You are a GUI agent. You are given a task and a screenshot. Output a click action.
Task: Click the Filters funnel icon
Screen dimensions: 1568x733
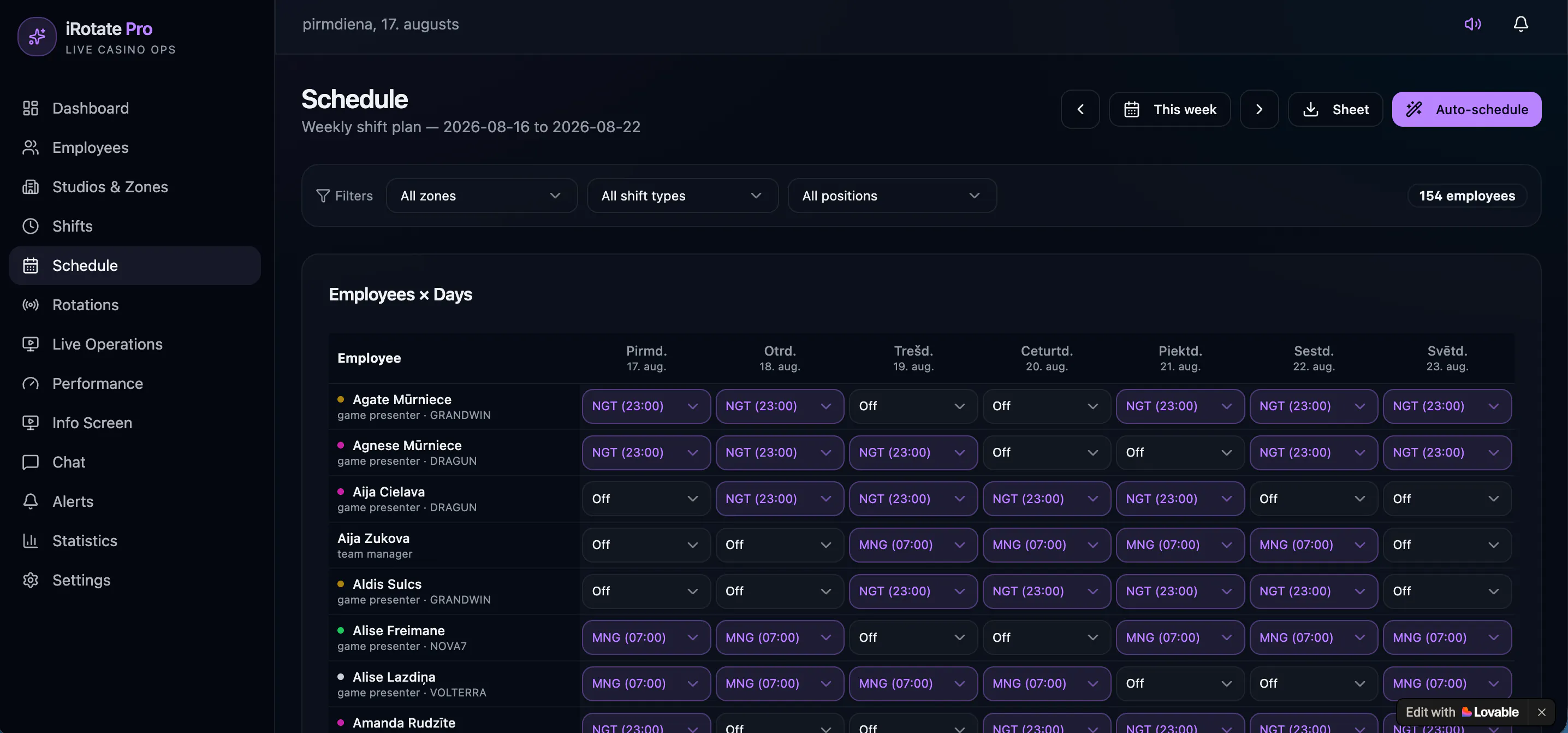(x=323, y=196)
